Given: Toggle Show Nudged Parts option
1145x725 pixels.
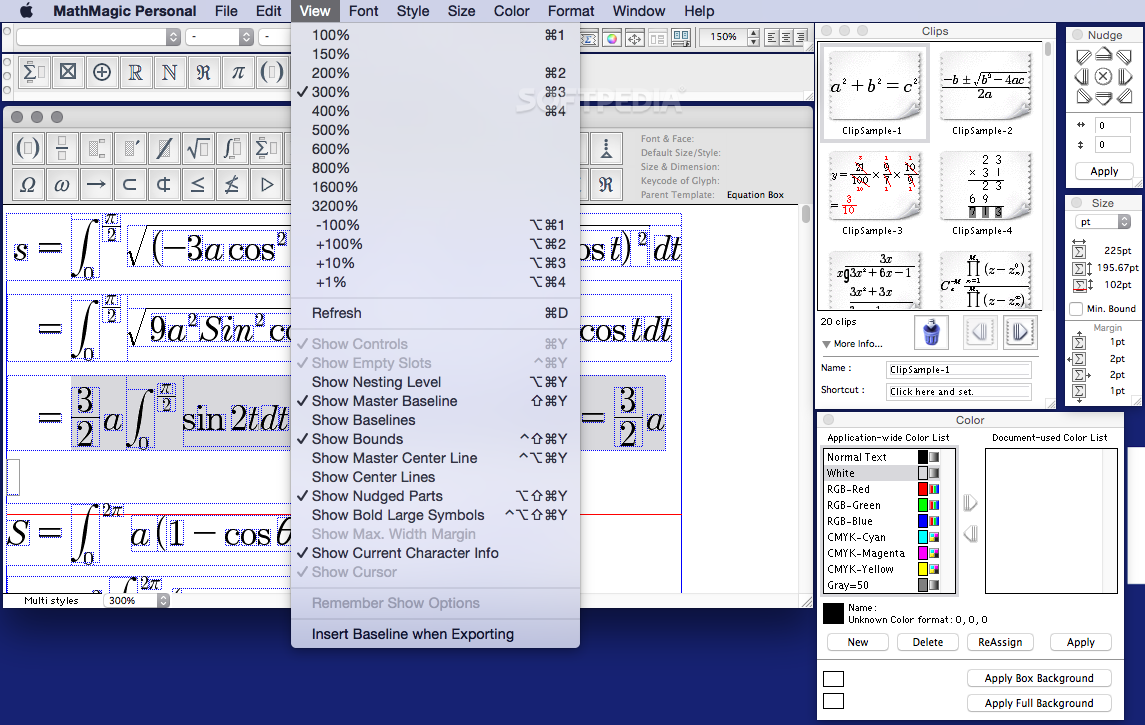Looking at the screenshot, I should point(434,496).
